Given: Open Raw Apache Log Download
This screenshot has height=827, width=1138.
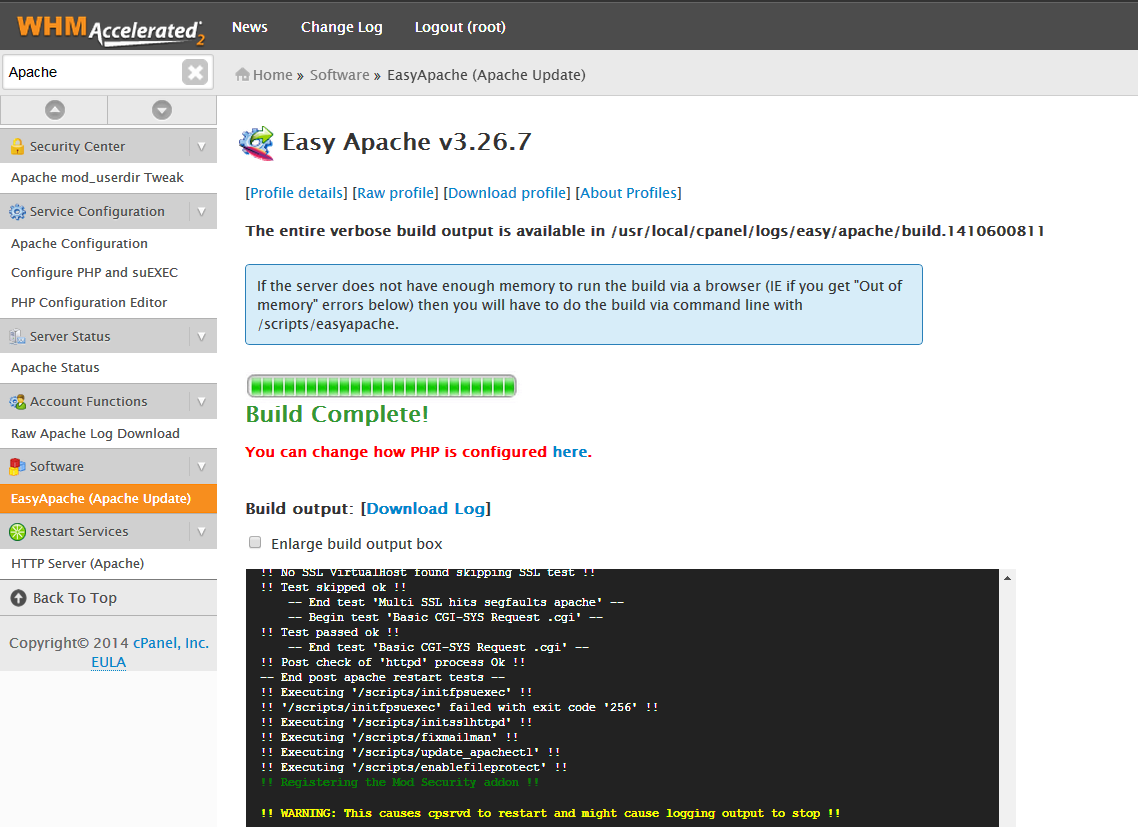Looking at the screenshot, I should [x=95, y=433].
